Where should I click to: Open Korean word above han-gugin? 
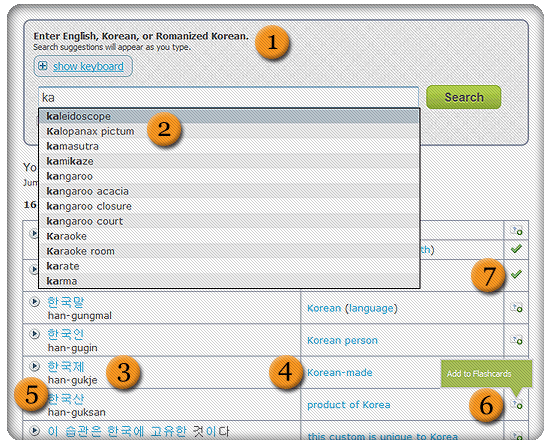66,334
